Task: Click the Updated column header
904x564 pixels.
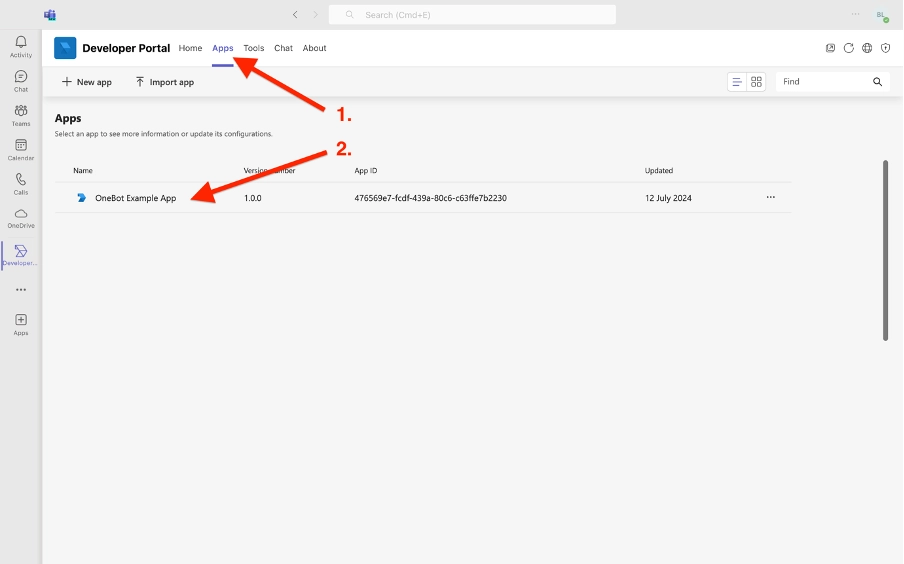Action: tap(659, 171)
